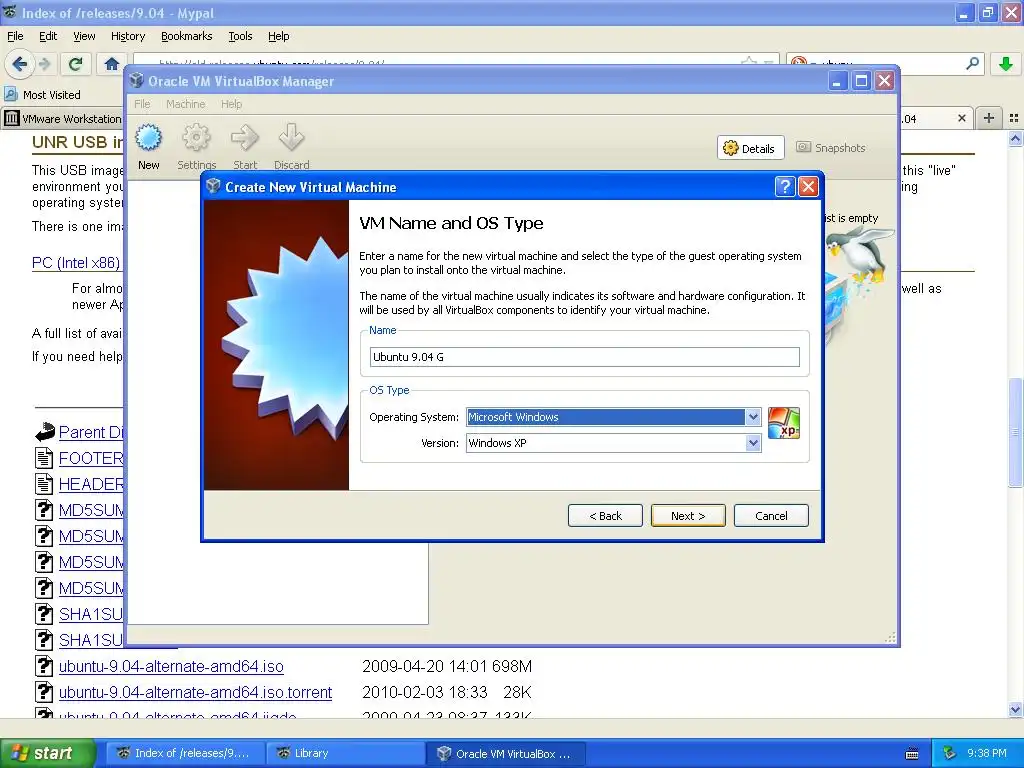Click the Start arrow icon in VirtualBox
The image size is (1024, 768).
coord(245,138)
